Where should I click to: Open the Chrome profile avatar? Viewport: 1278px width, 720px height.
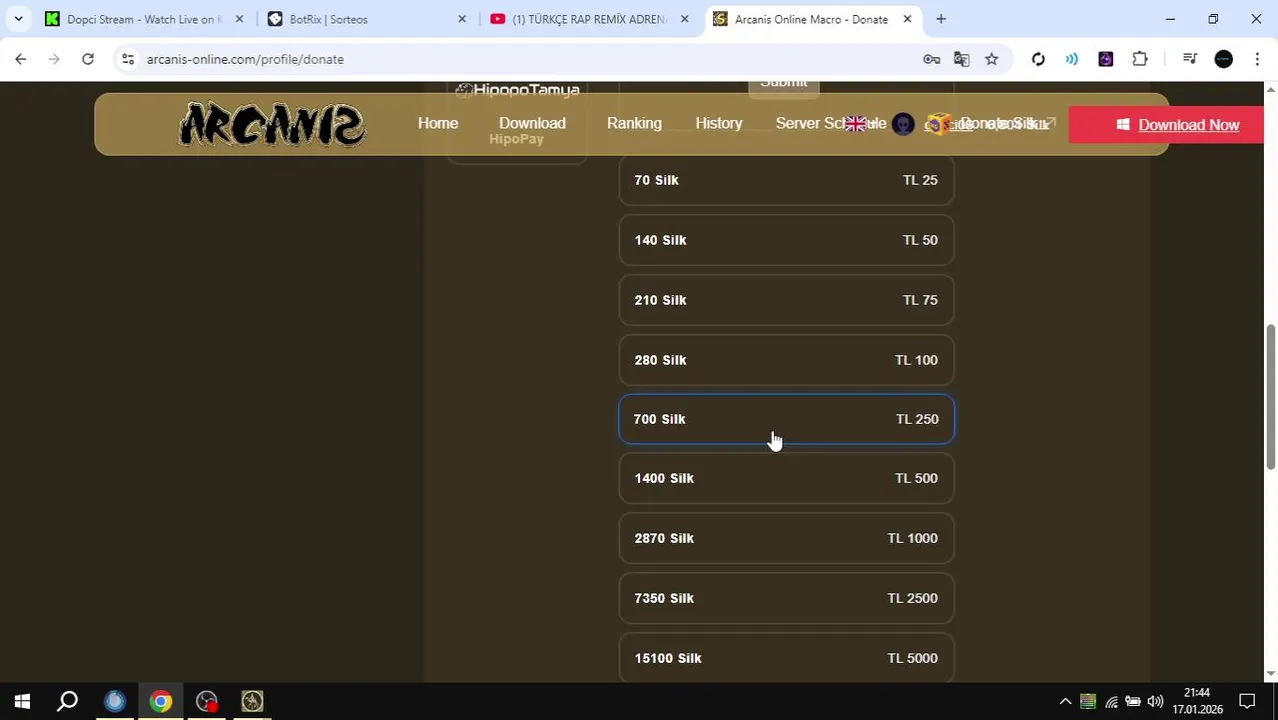click(1223, 59)
